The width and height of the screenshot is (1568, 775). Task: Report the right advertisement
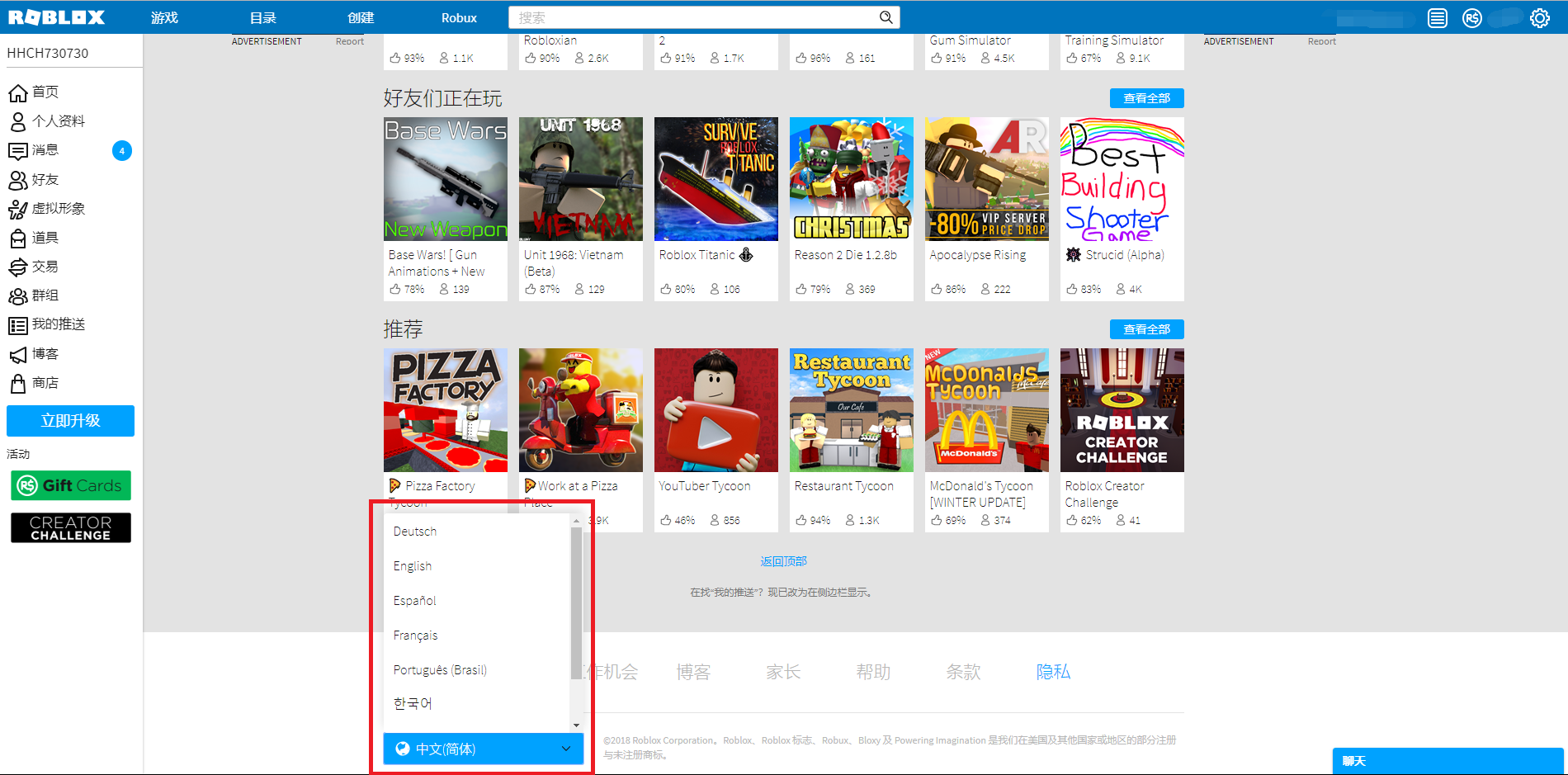[x=1322, y=41]
